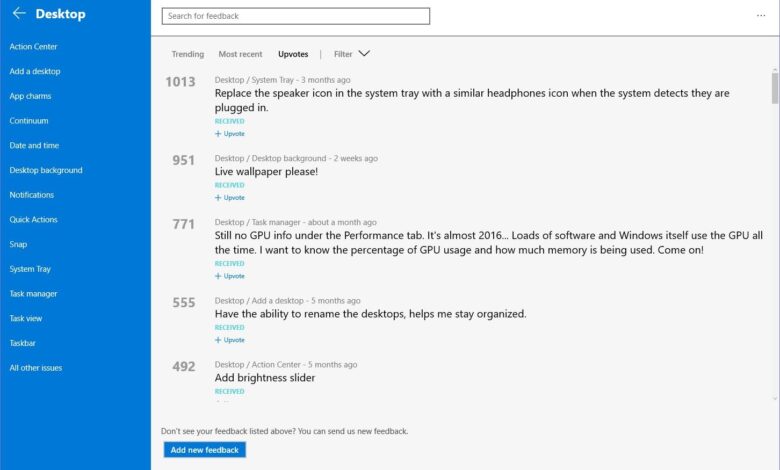Open Task view category
Image resolution: width=780 pixels, height=470 pixels.
(x=26, y=318)
